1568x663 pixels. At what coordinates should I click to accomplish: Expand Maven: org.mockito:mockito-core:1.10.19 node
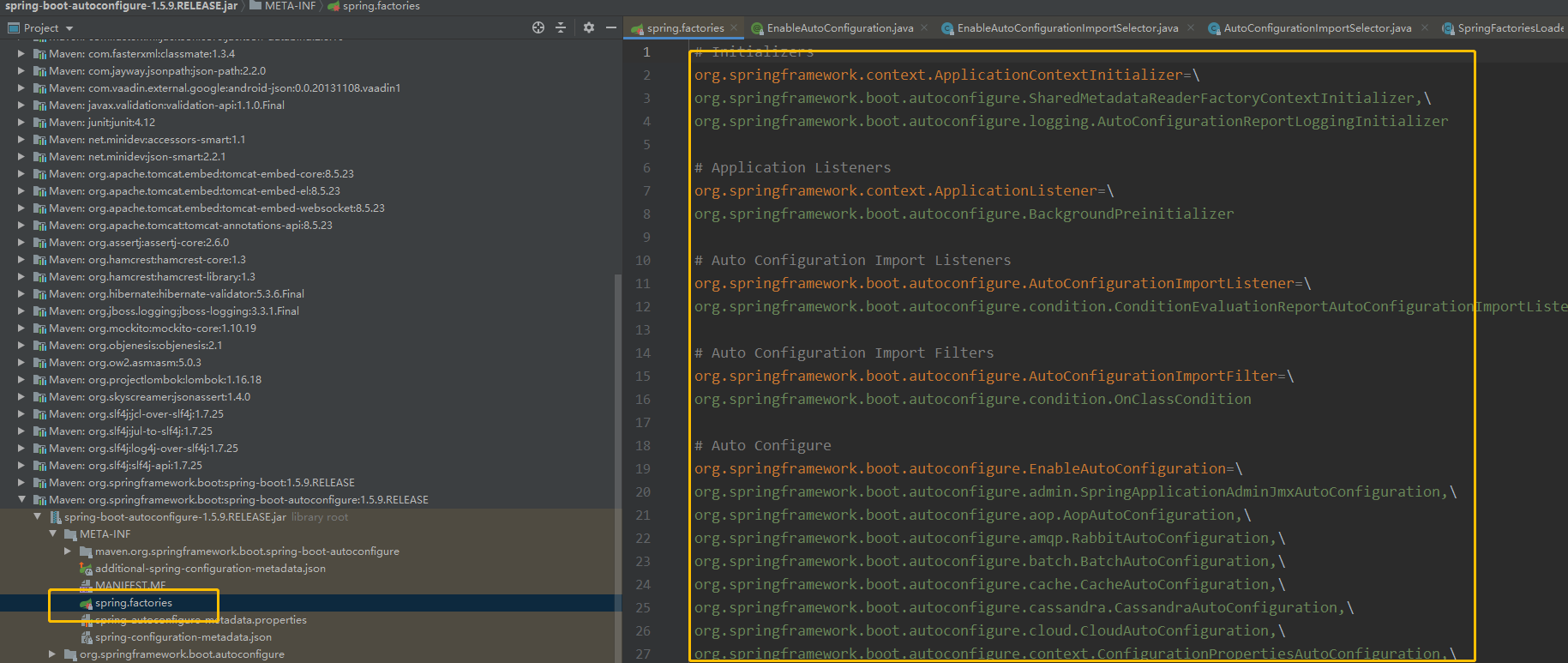pos(21,328)
